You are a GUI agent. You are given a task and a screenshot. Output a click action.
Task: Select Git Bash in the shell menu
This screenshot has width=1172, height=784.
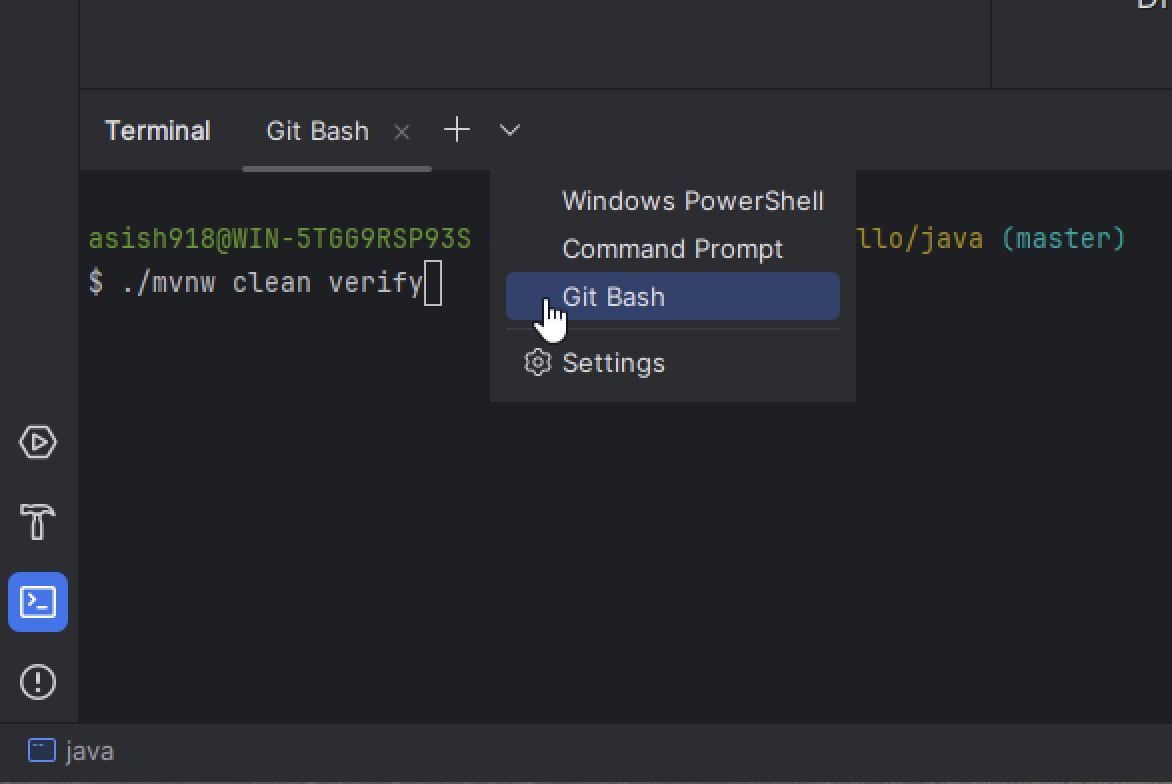click(673, 297)
